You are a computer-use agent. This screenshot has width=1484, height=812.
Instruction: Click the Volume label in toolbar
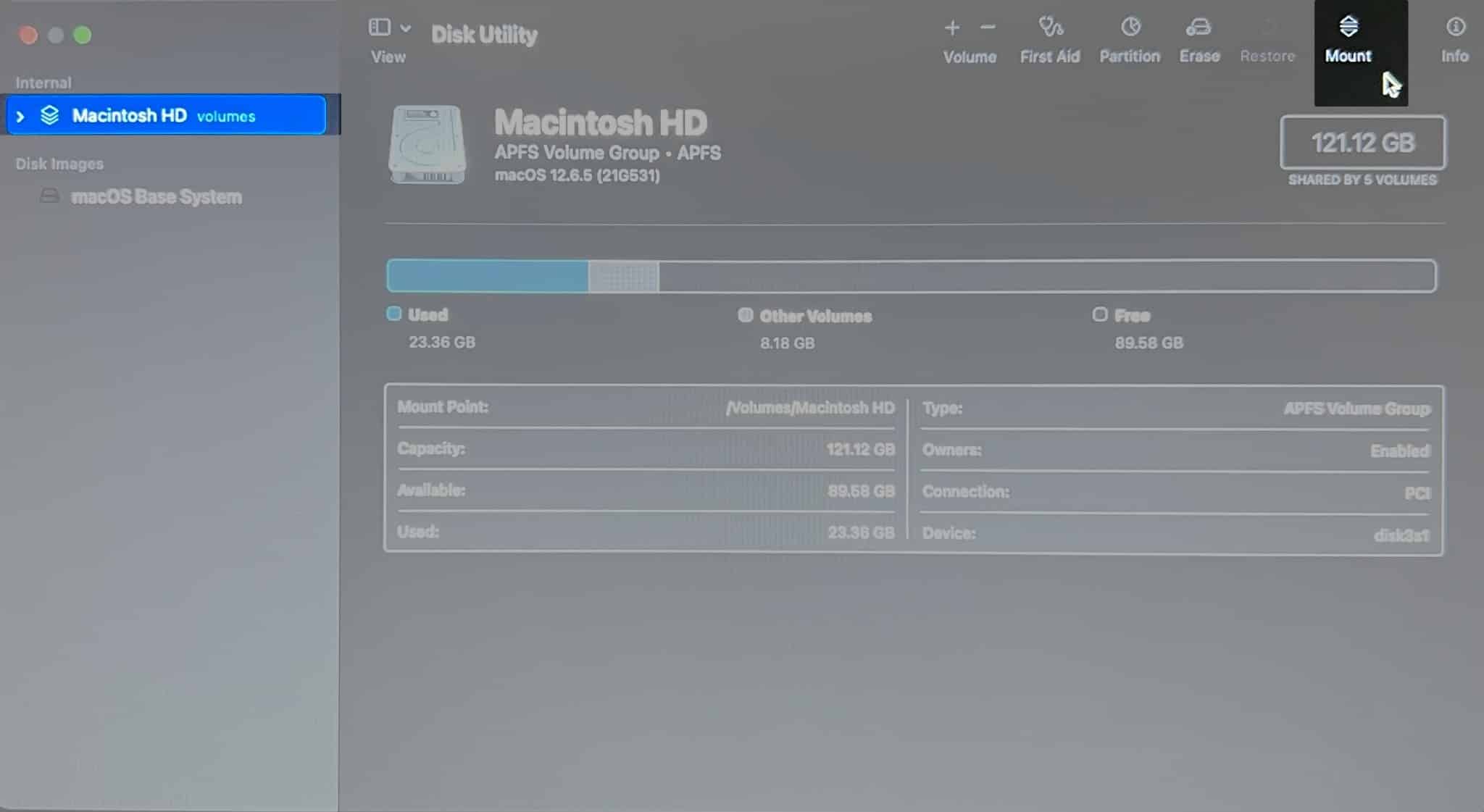tap(970, 56)
